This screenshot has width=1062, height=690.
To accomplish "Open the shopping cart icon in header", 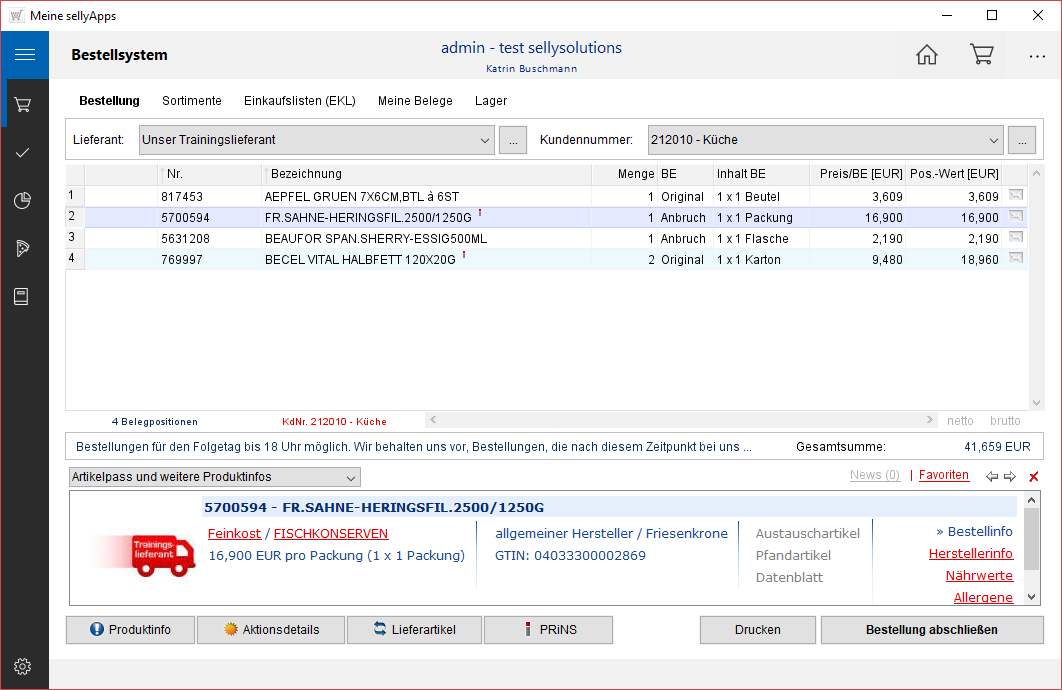I will [981, 55].
